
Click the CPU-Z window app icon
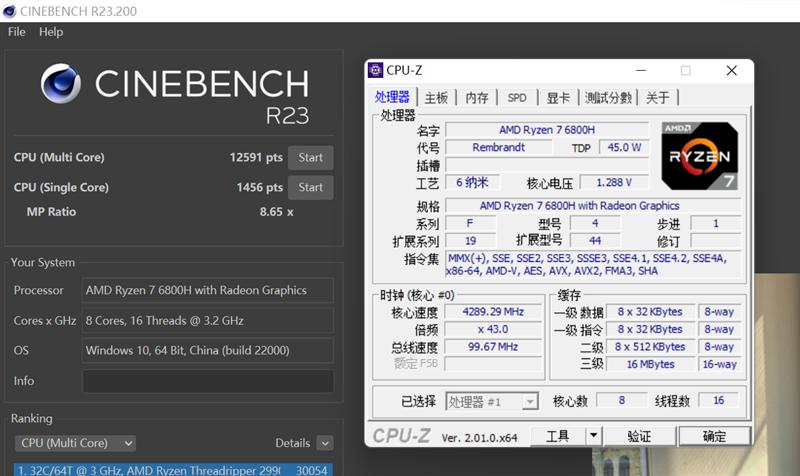click(x=376, y=70)
